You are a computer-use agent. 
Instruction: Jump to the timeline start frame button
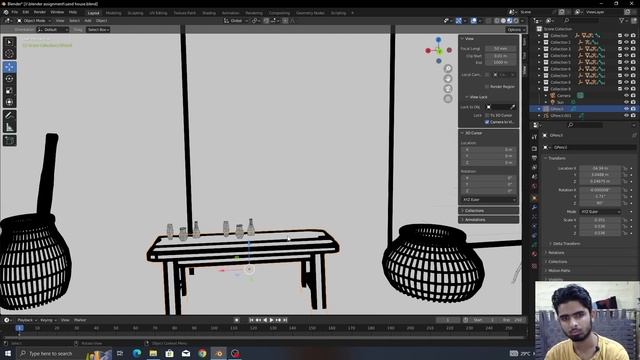pyautogui.click(x=251, y=320)
